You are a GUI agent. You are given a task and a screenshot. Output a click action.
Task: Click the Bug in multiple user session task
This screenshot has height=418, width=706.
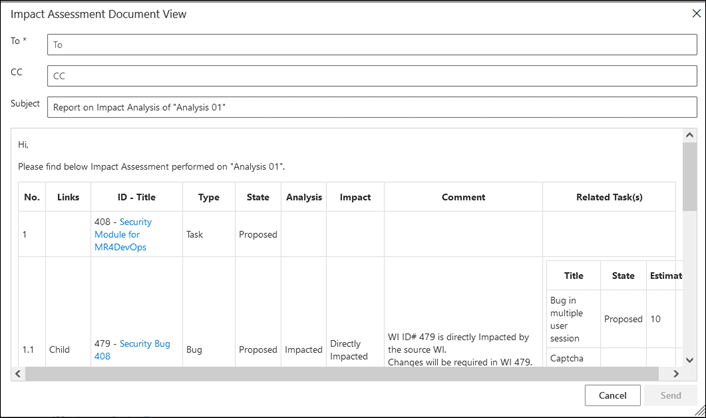(x=566, y=319)
